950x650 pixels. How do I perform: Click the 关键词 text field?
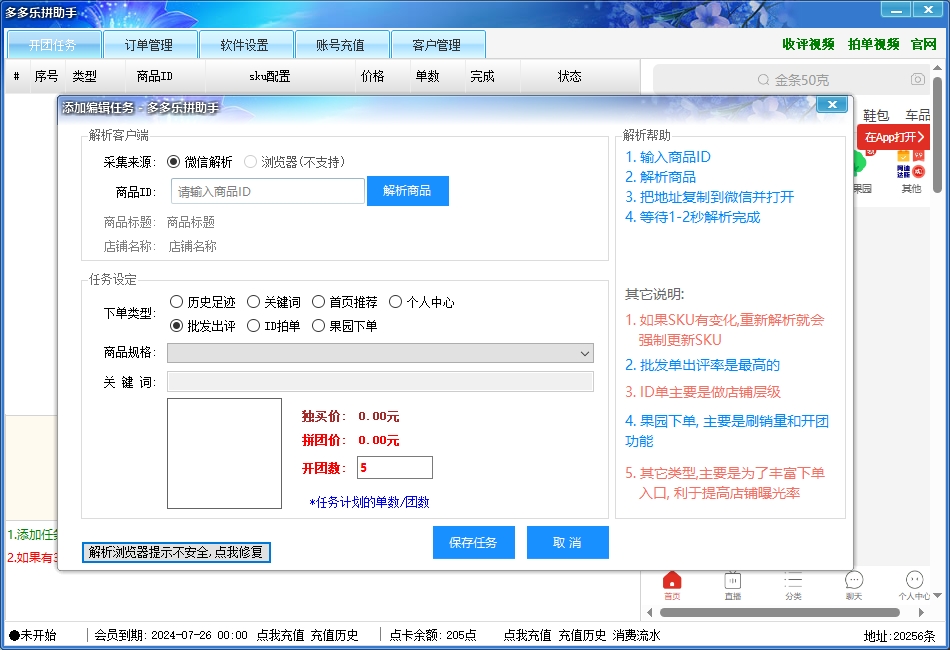[380, 382]
